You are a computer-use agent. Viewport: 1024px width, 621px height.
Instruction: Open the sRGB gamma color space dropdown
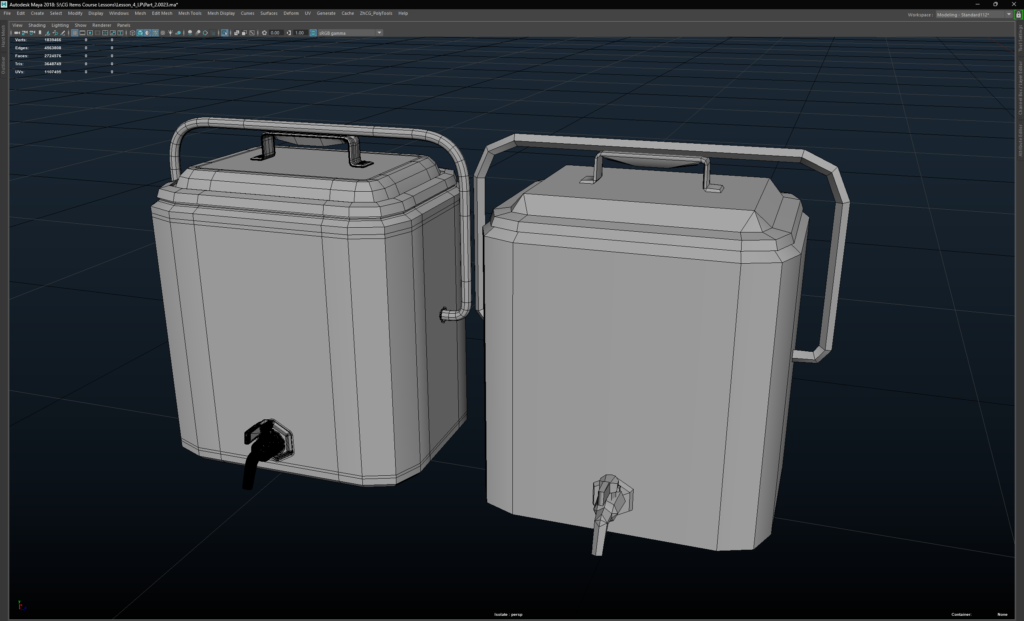(x=350, y=32)
